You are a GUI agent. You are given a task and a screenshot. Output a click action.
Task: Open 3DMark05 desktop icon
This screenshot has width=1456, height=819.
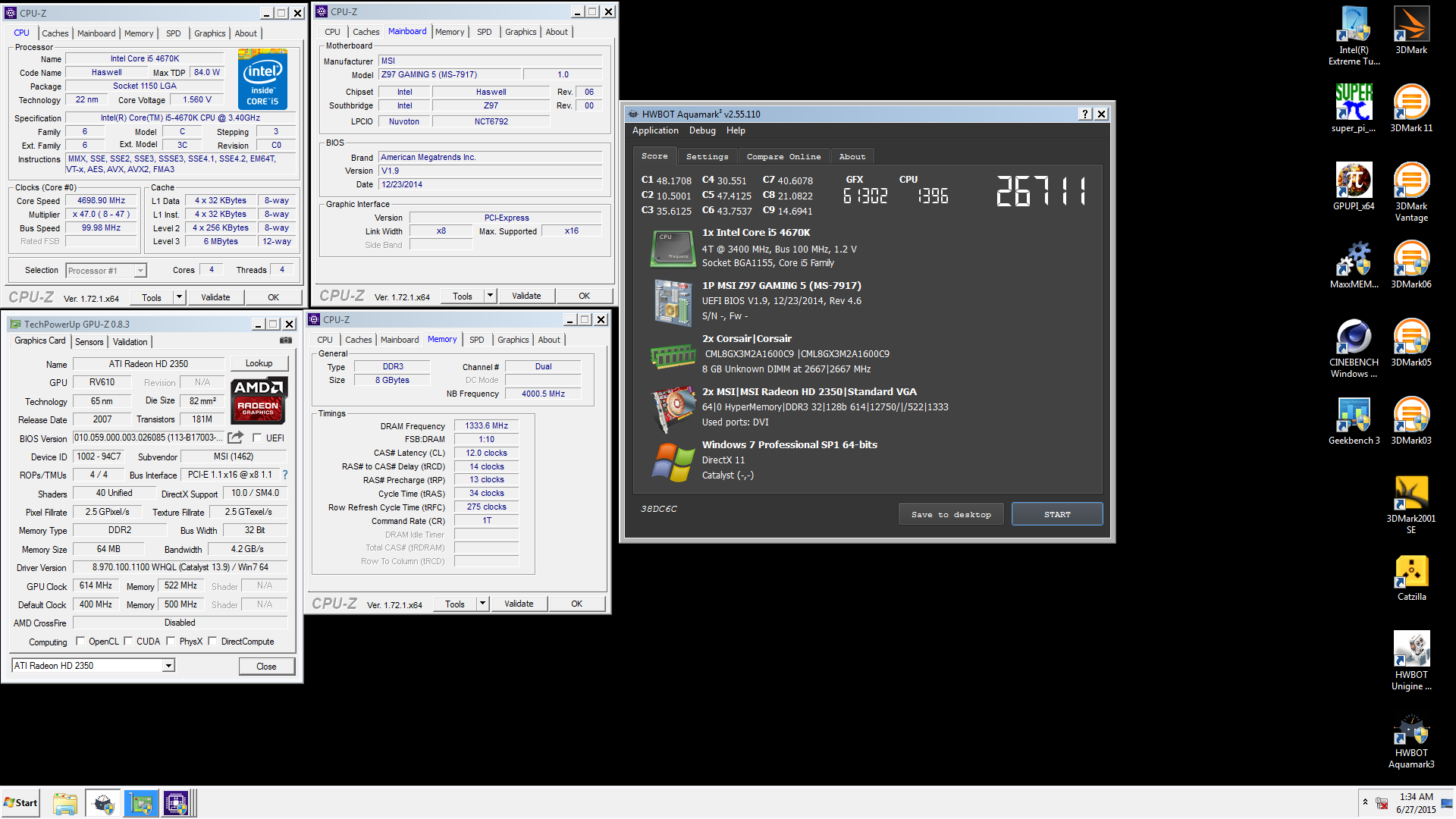pyautogui.click(x=1411, y=343)
